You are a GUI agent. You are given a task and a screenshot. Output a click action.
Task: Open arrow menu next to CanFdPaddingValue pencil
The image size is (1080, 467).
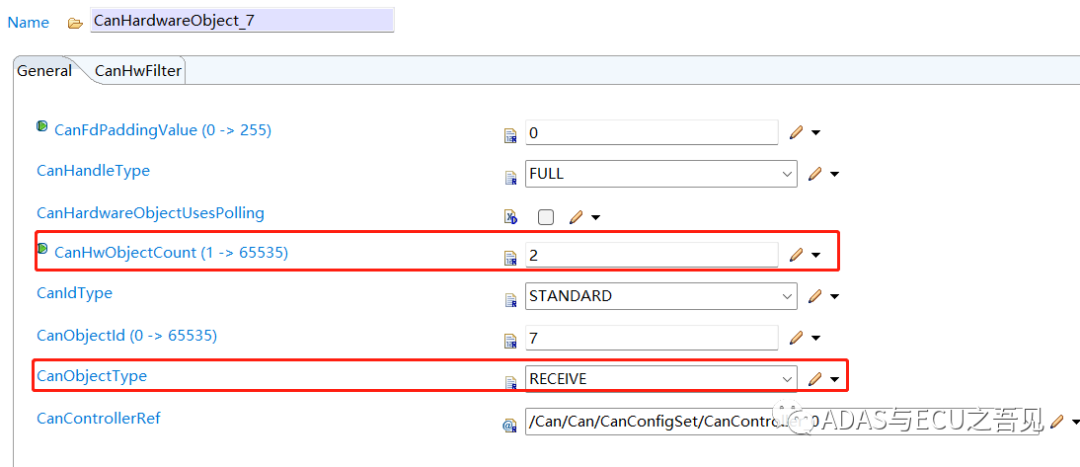tap(816, 132)
